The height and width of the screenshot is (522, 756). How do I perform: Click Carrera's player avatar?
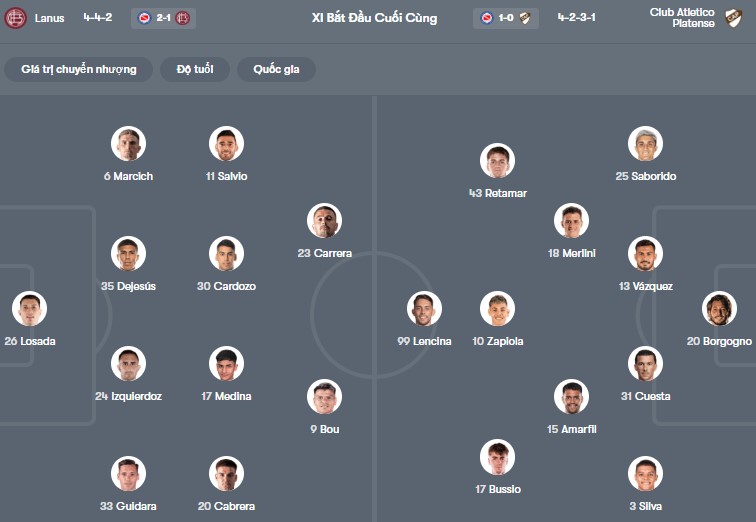pos(324,221)
